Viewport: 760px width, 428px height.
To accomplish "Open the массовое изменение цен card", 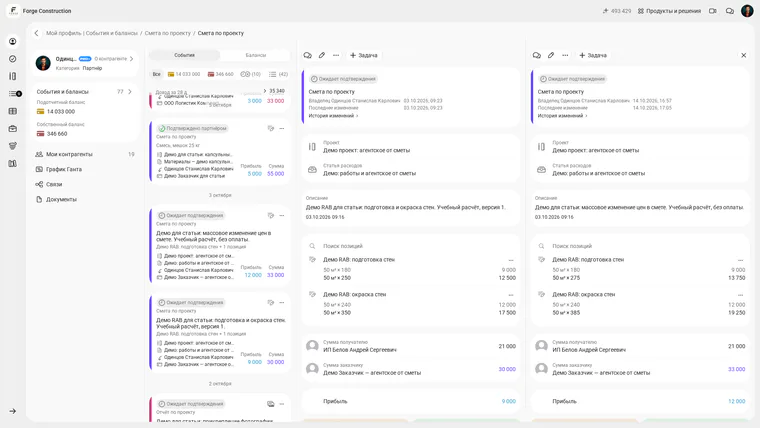I will (x=221, y=246).
